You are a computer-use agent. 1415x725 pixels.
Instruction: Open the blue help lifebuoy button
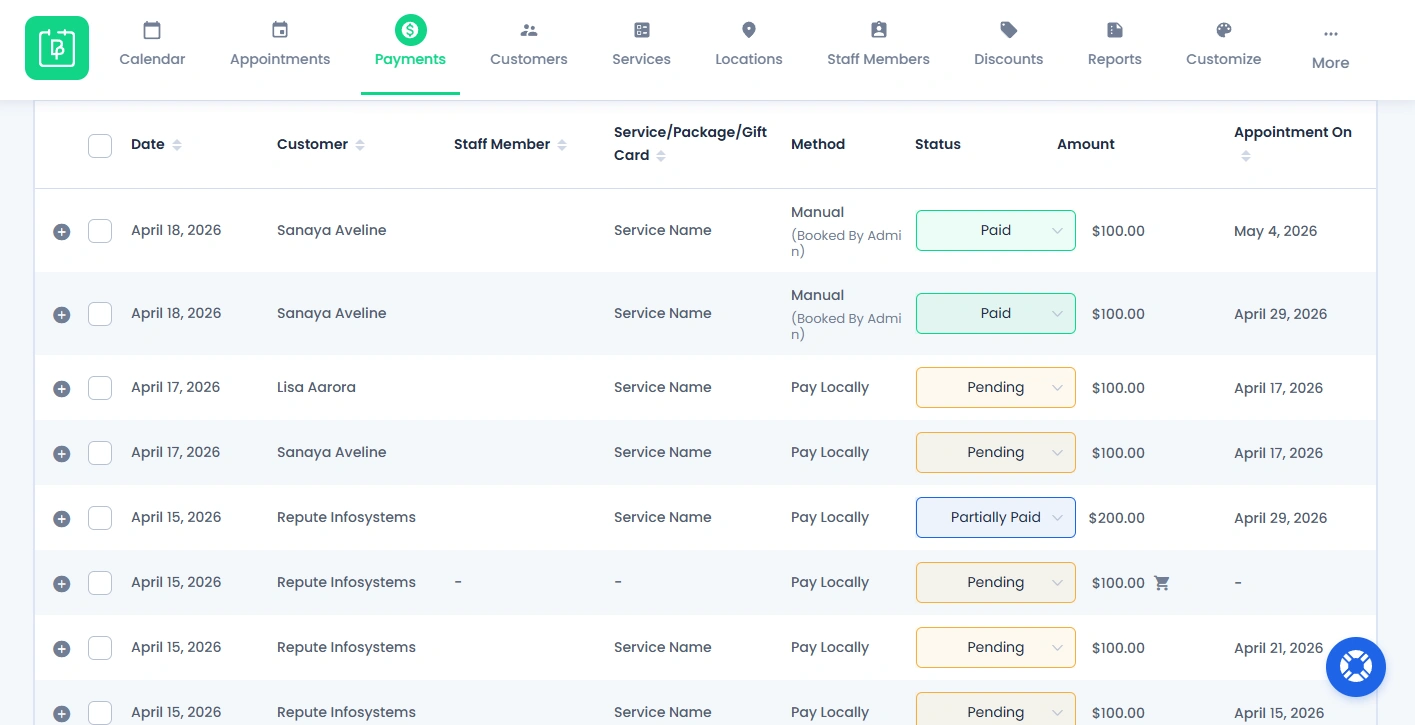pos(1356,667)
